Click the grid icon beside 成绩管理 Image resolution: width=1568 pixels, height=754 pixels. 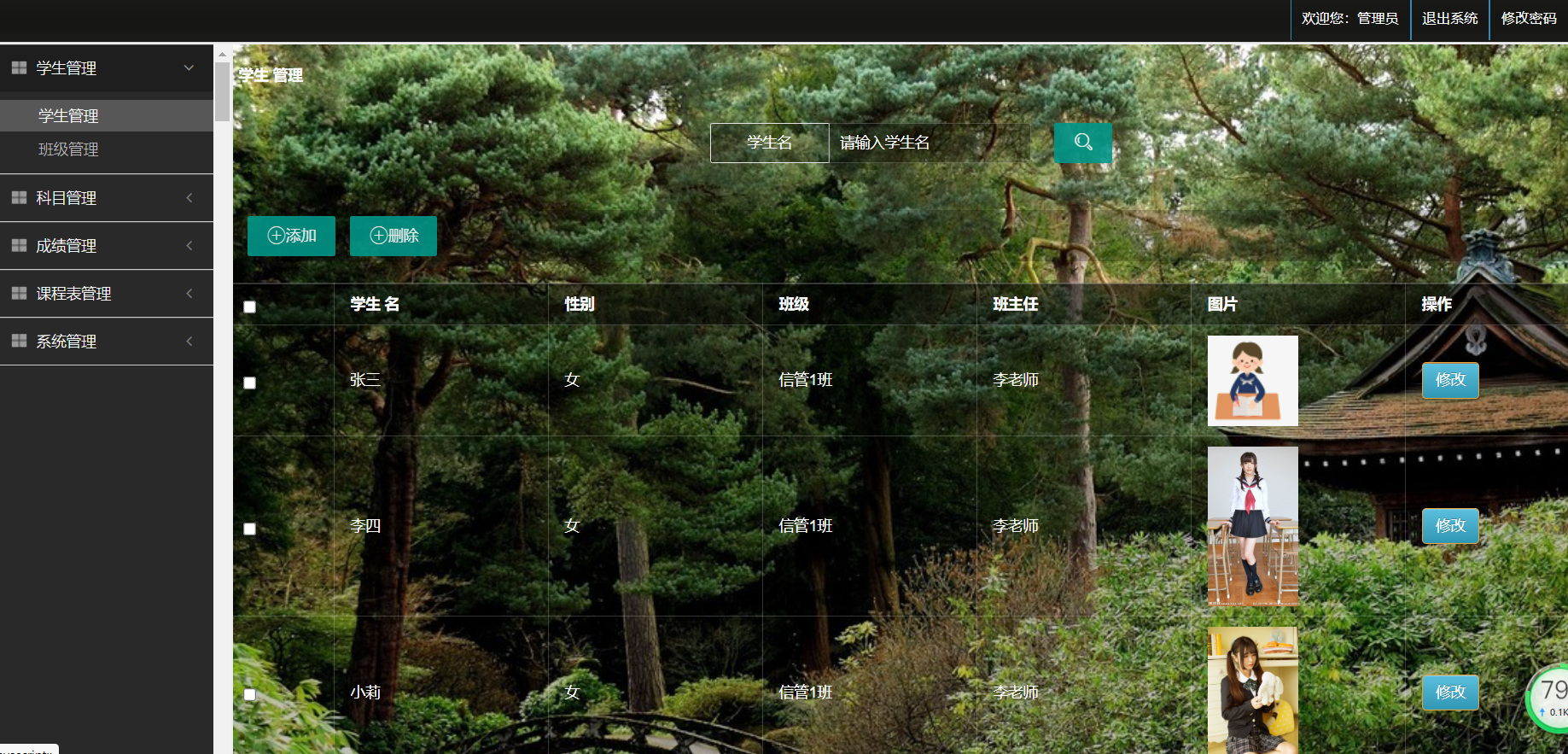19,245
